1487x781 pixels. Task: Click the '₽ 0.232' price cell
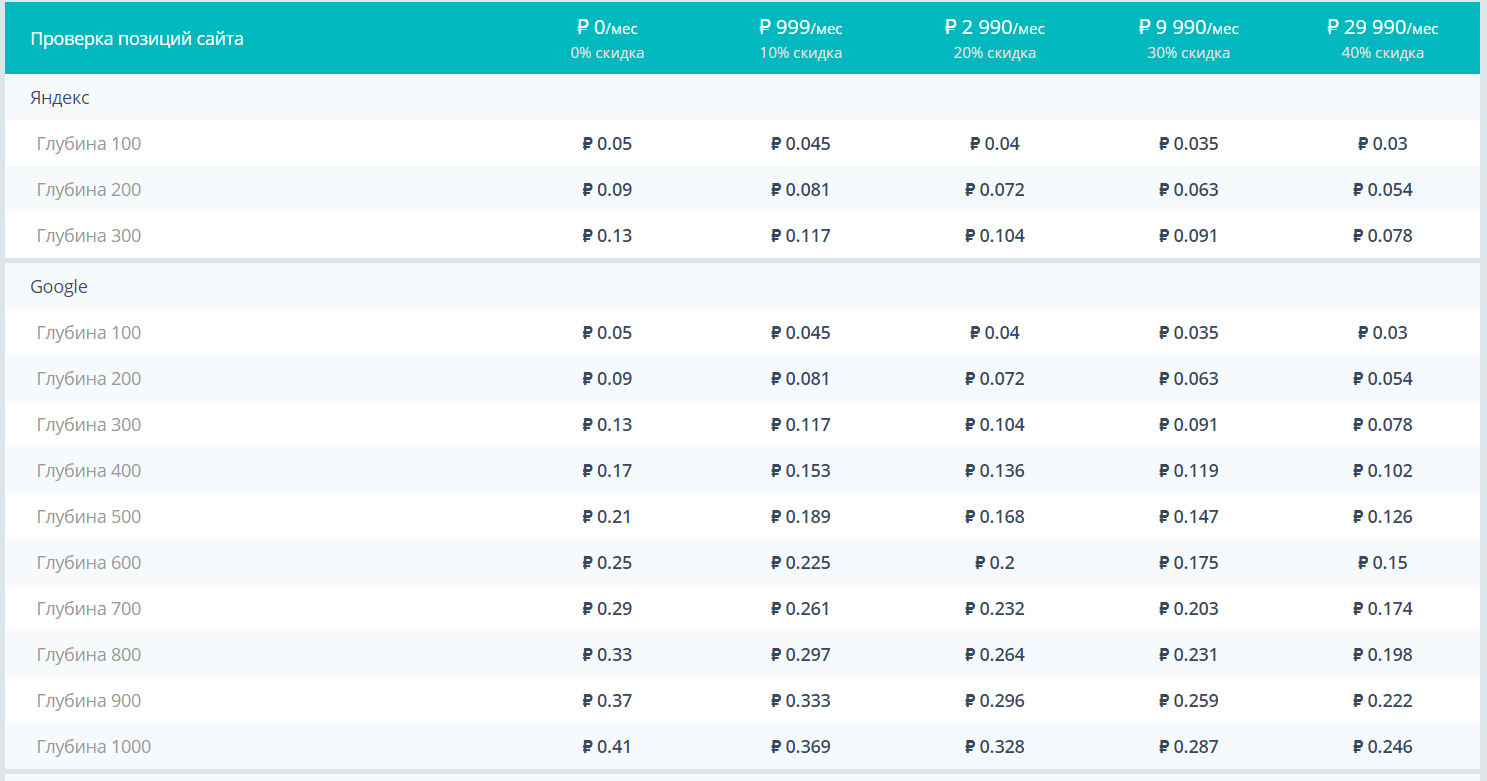tap(995, 609)
